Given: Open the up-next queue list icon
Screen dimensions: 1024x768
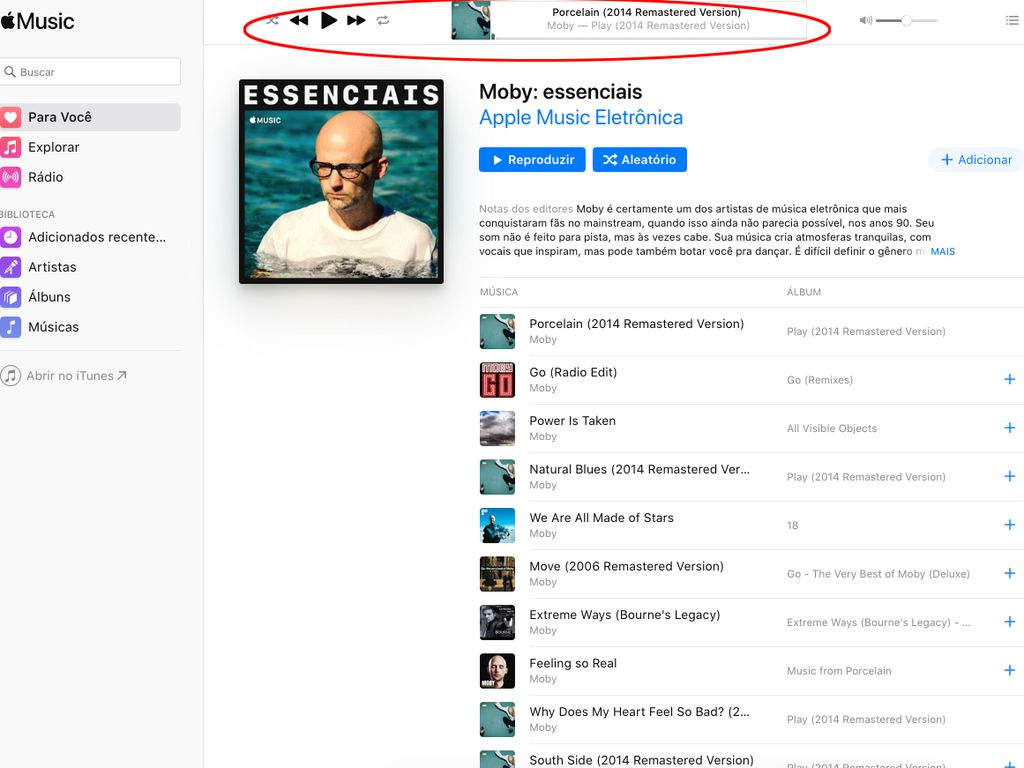Looking at the screenshot, I should click(x=1012, y=20).
